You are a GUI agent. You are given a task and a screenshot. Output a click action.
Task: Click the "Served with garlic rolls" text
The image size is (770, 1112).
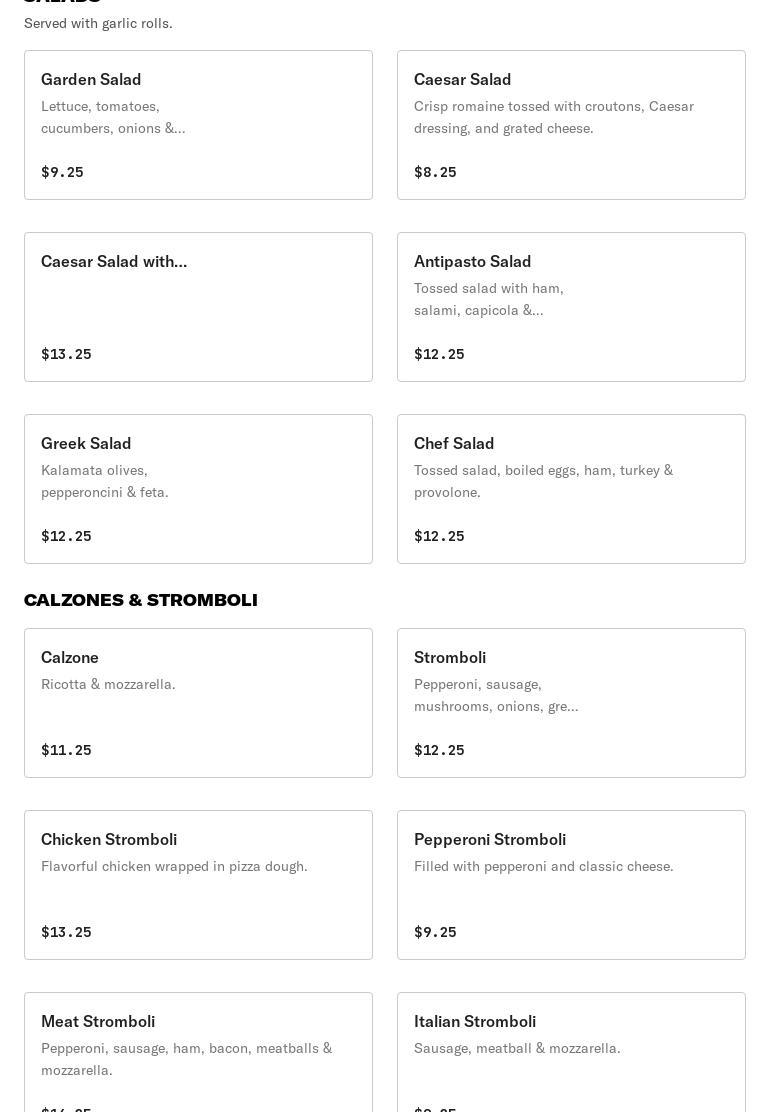click(x=98, y=23)
